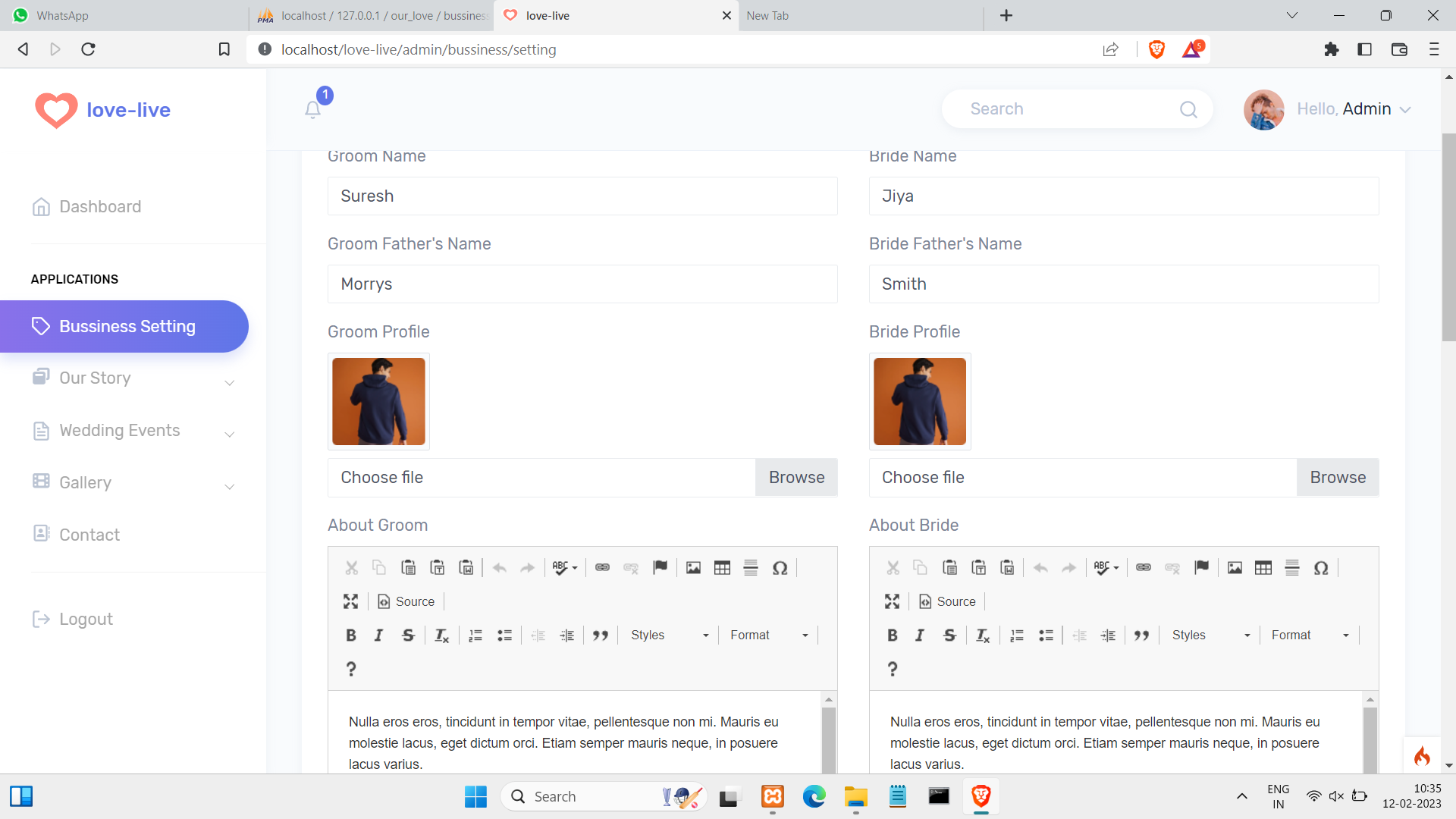Click the Groom Profile photo thumbnail
The width and height of the screenshot is (1456, 819).
tap(378, 402)
